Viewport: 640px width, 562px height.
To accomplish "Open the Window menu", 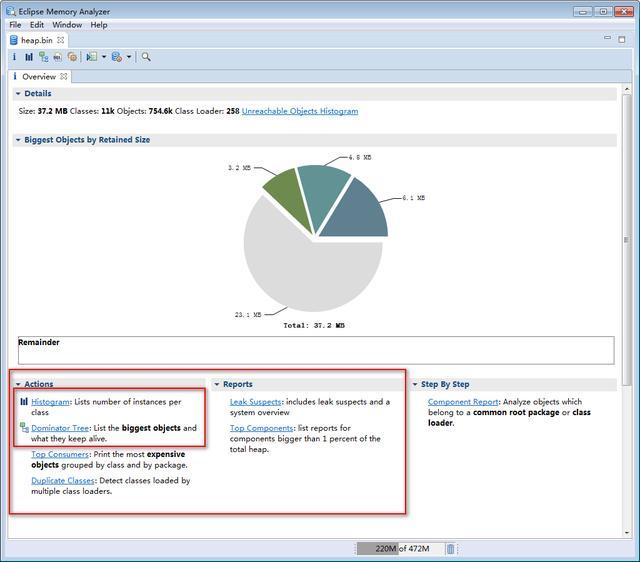I will [x=67, y=25].
